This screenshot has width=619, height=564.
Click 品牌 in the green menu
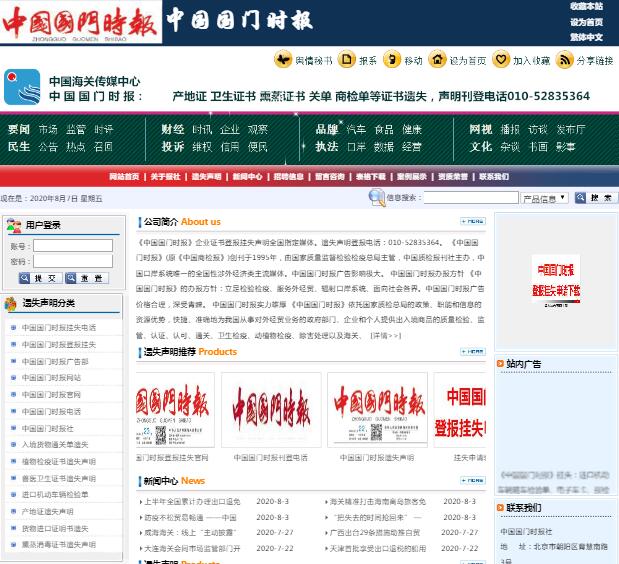coord(326,129)
